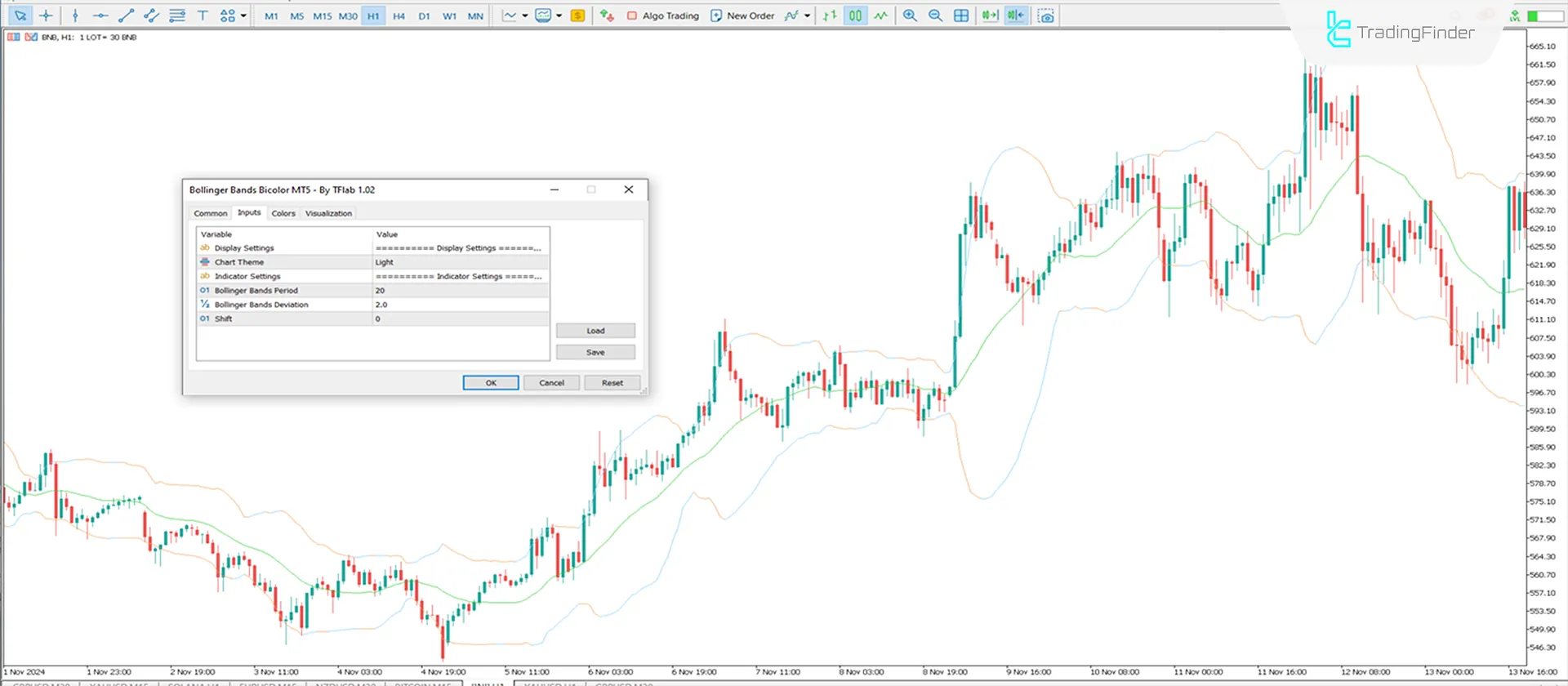The width and height of the screenshot is (1568, 686).
Task: Switch chart to M5 timeframe
Action: [x=296, y=16]
